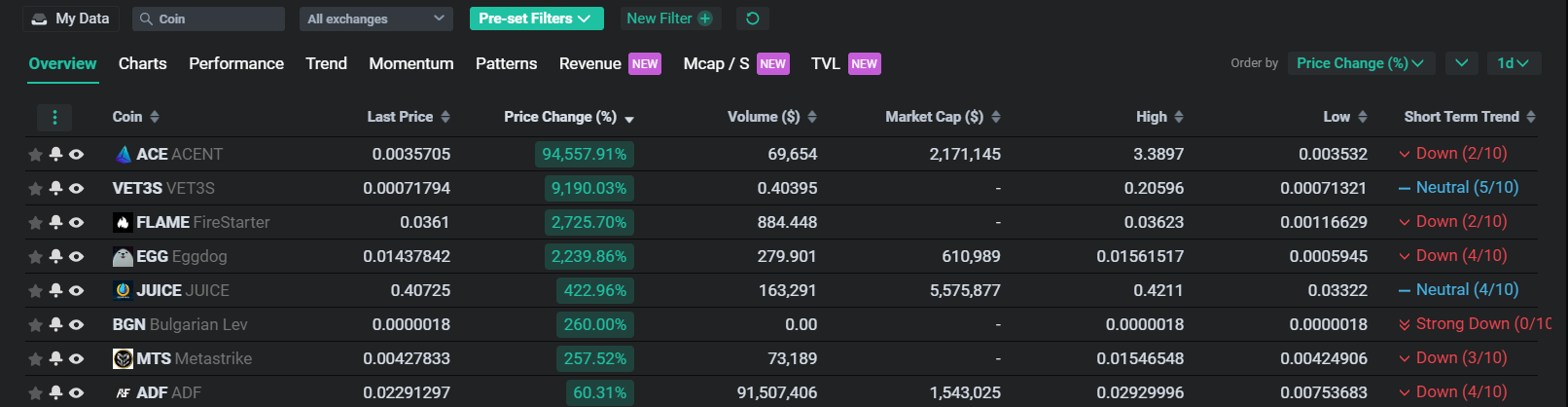Open the All exchanges dropdown
Image resolution: width=1568 pixels, height=407 pixels.
click(x=375, y=18)
